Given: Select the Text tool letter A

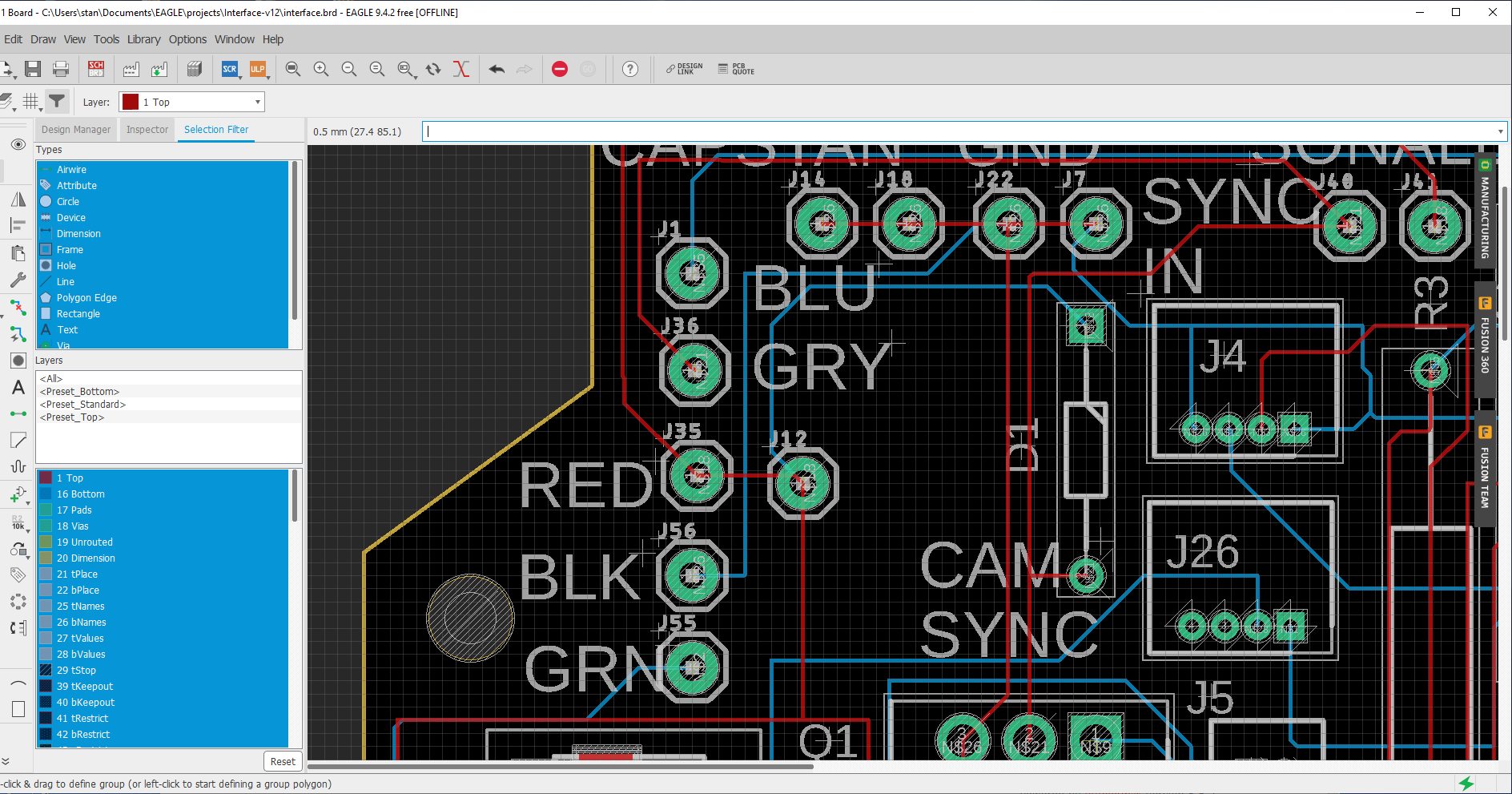Looking at the screenshot, I should (18, 388).
